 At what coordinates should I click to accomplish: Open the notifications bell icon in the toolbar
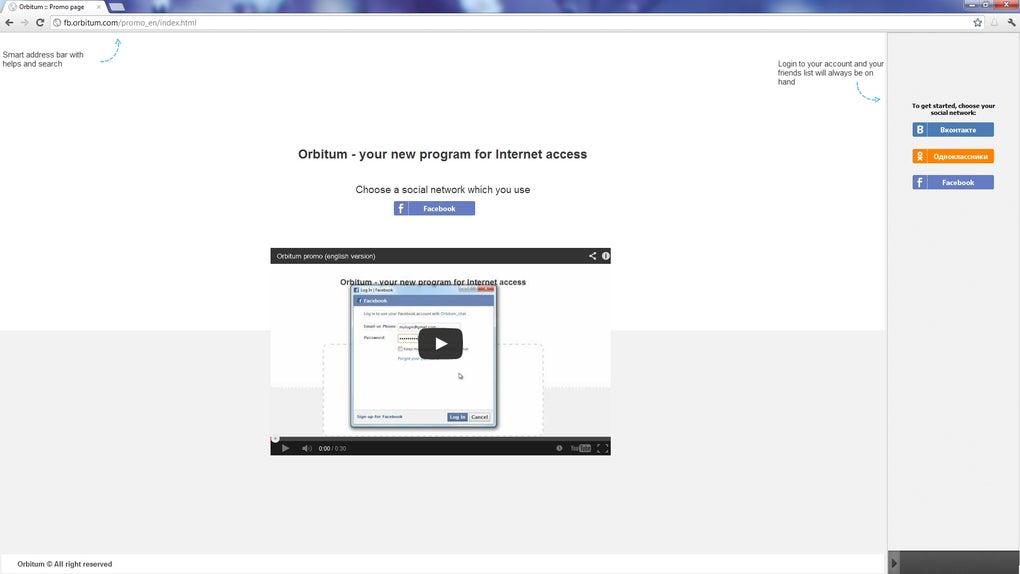tap(994, 23)
